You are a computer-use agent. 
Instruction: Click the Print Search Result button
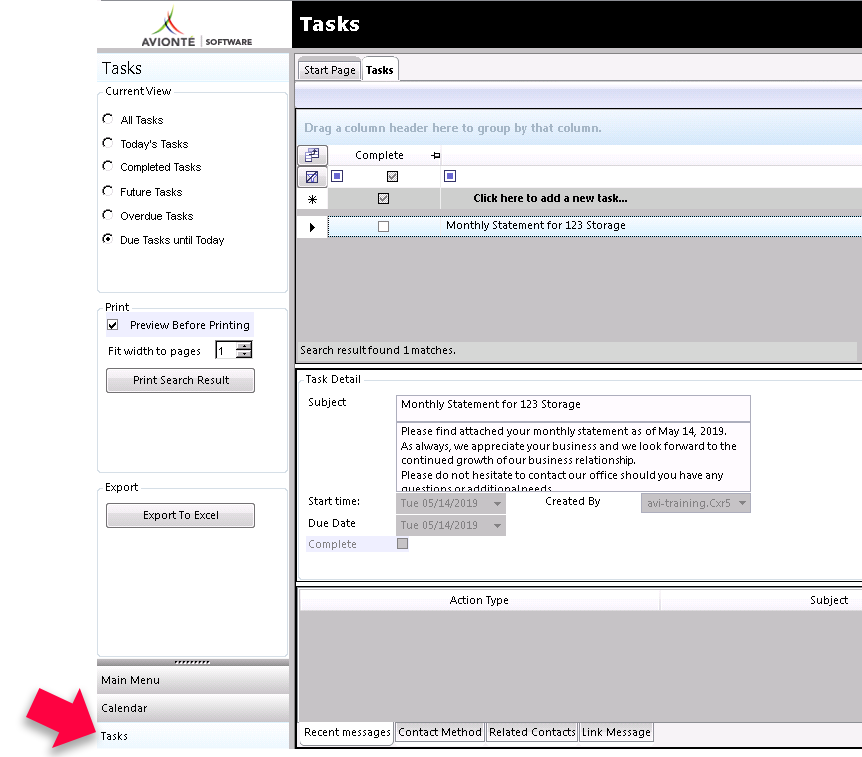point(180,380)
